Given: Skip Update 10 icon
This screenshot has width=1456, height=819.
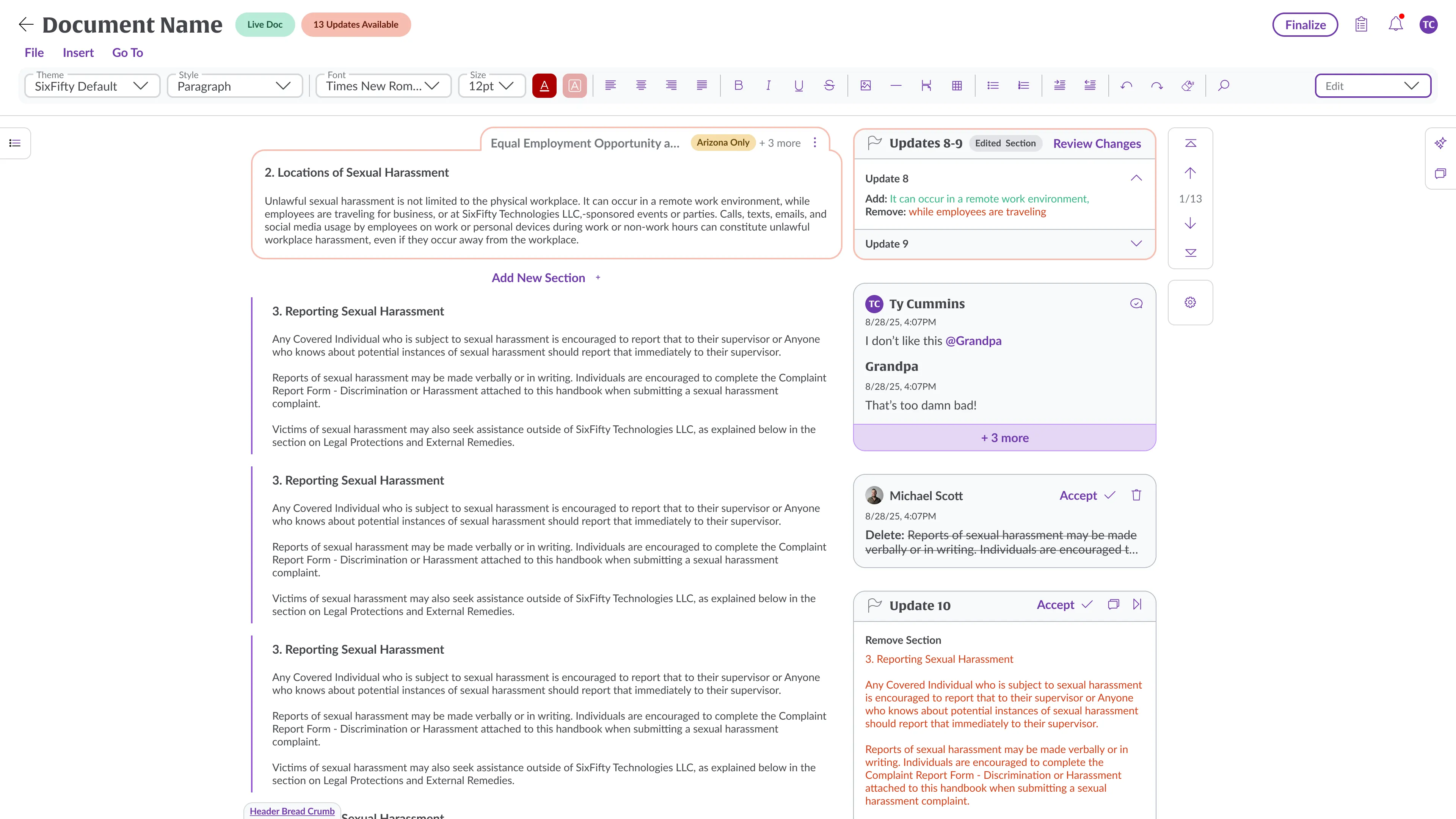Looking at the screenshot, I should tap(1137, 604).
